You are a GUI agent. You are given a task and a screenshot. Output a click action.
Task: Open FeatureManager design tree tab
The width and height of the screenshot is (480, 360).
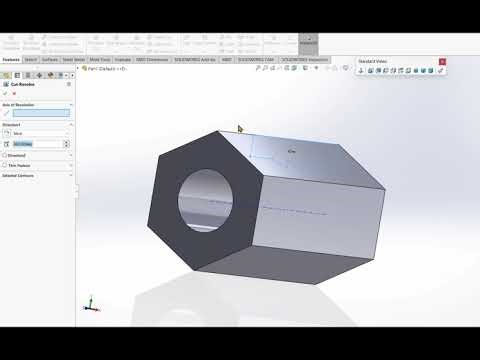point(7,75)
